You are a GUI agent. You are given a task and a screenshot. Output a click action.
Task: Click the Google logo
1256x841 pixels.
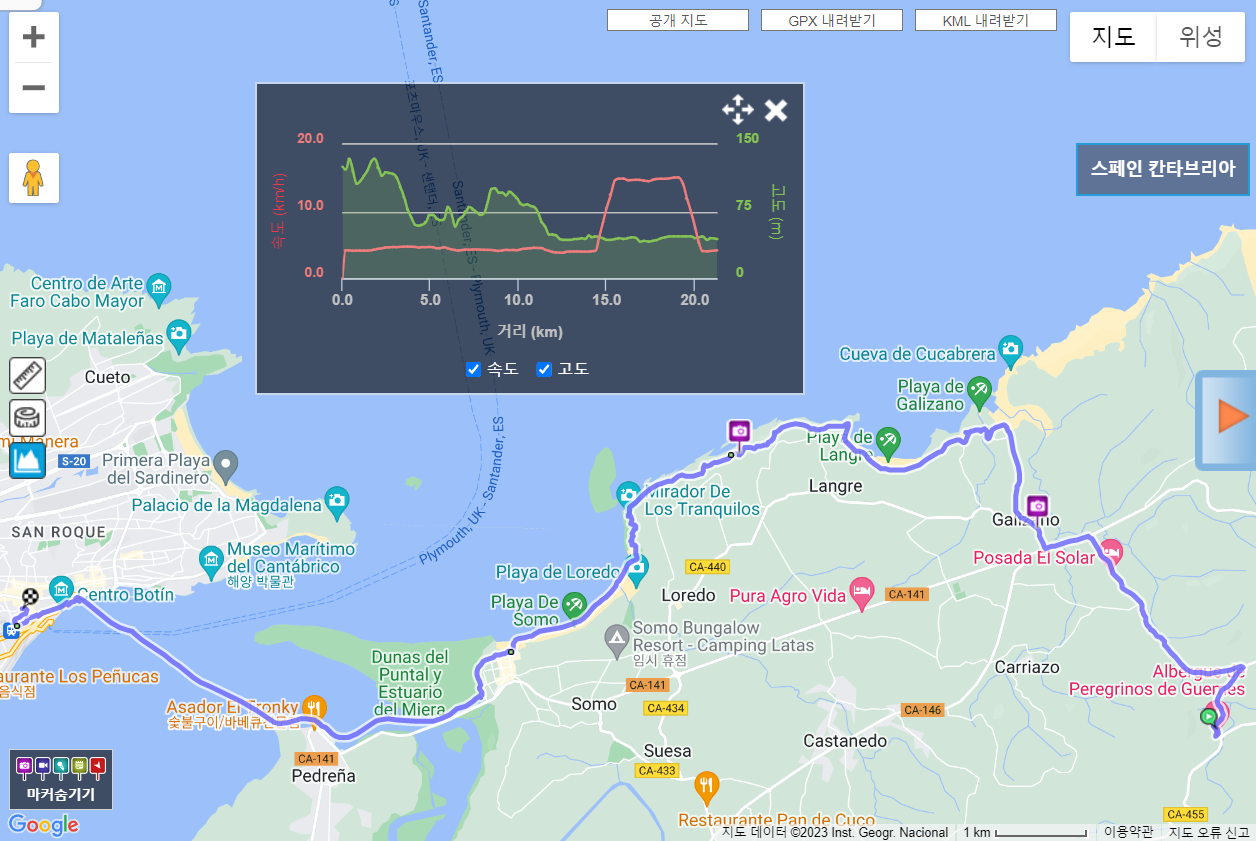coord(44,825)
